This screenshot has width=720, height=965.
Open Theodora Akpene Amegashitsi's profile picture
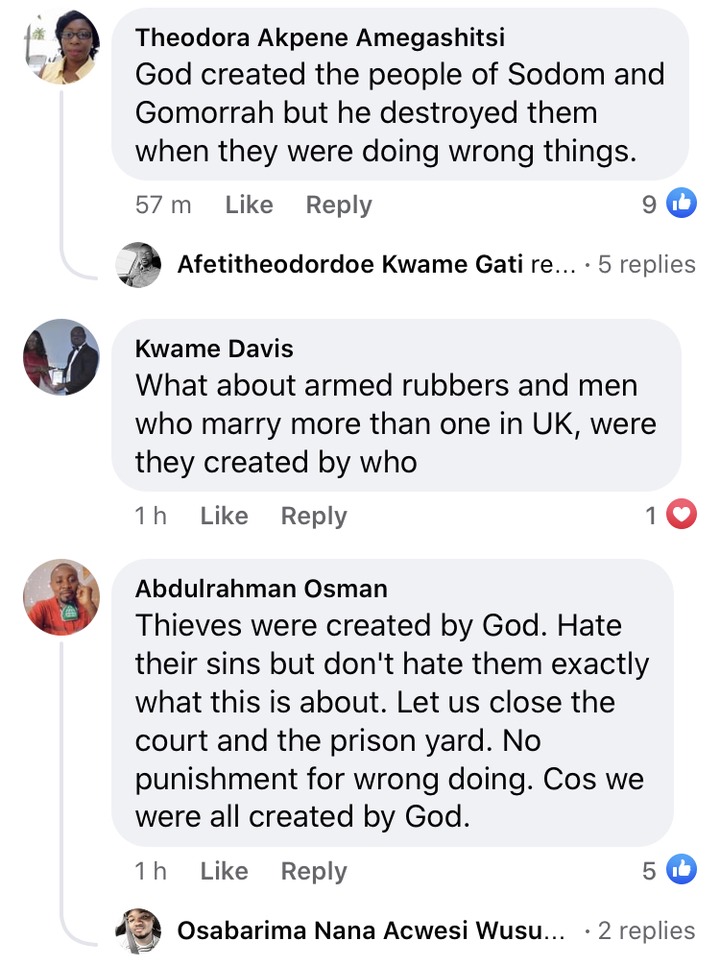(x=61, y=48)
